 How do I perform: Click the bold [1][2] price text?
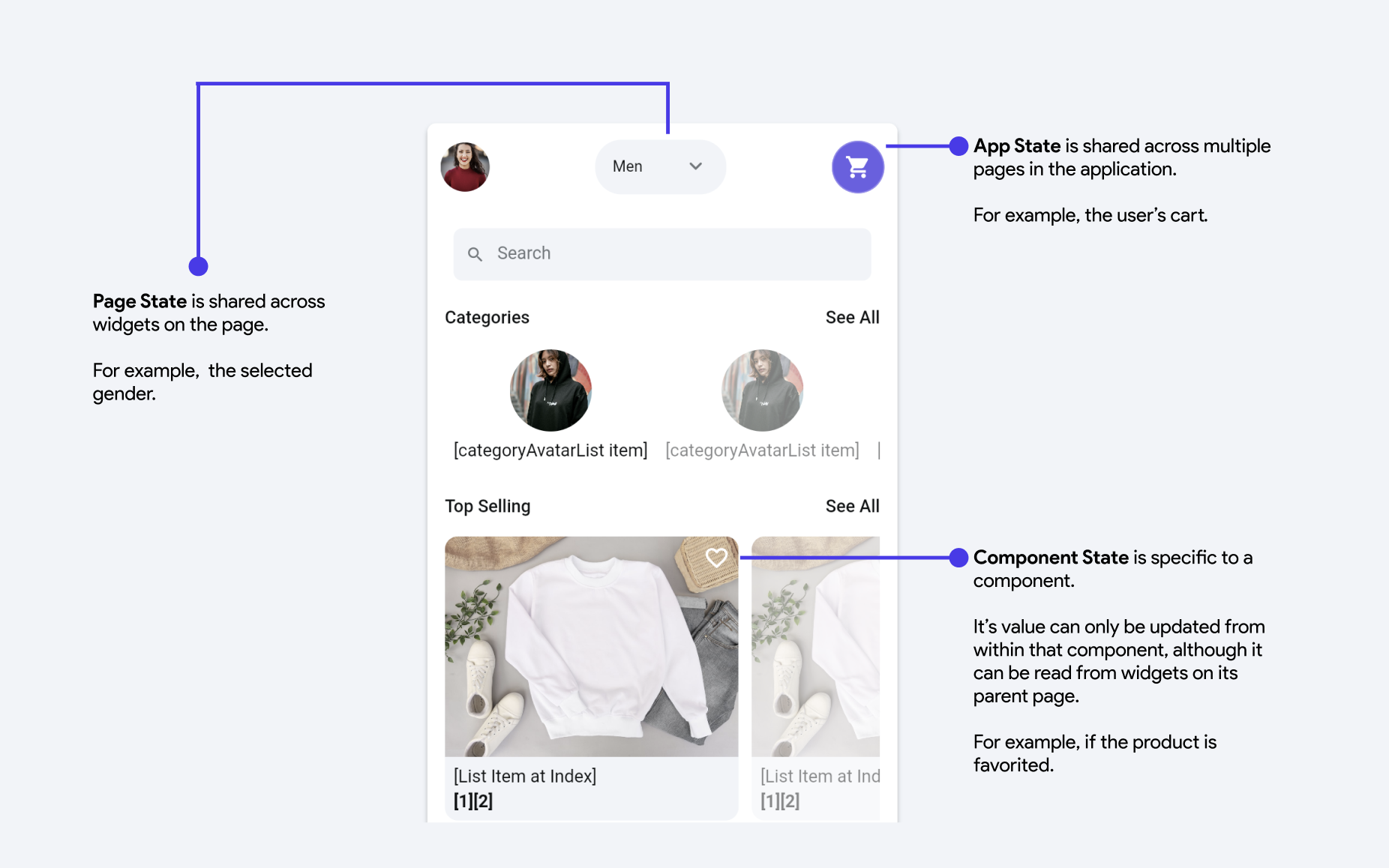click(x=473, y=801)
